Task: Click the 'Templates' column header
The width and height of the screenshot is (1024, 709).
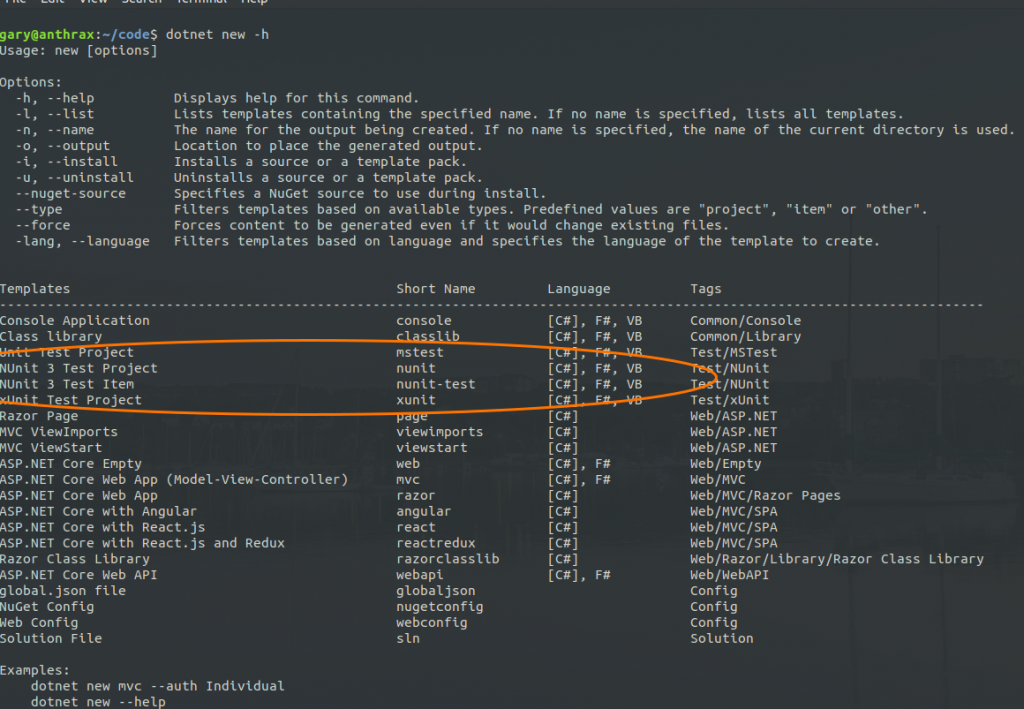Action: pos(35,289)
